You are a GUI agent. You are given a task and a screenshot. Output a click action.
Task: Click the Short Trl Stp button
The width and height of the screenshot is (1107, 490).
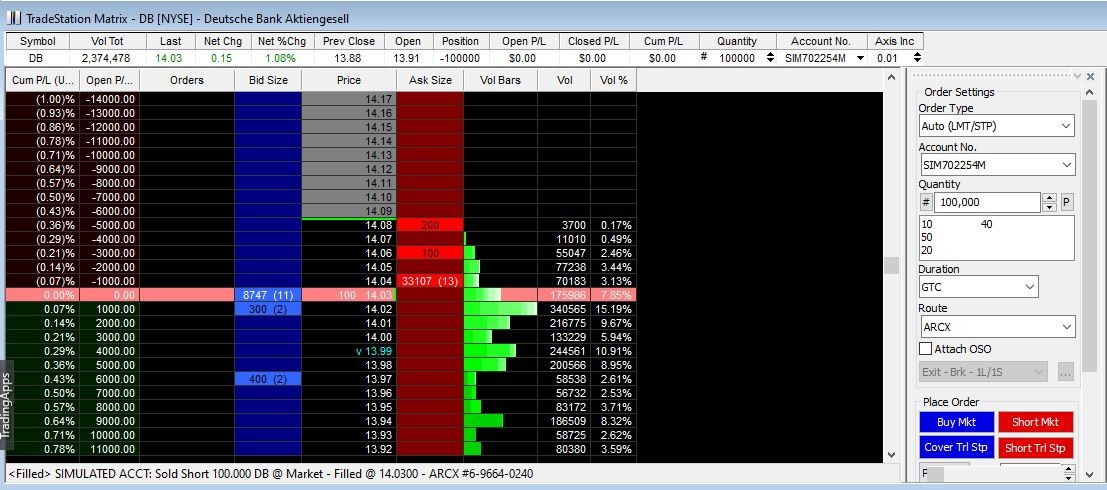click(x=1036, y=447)
